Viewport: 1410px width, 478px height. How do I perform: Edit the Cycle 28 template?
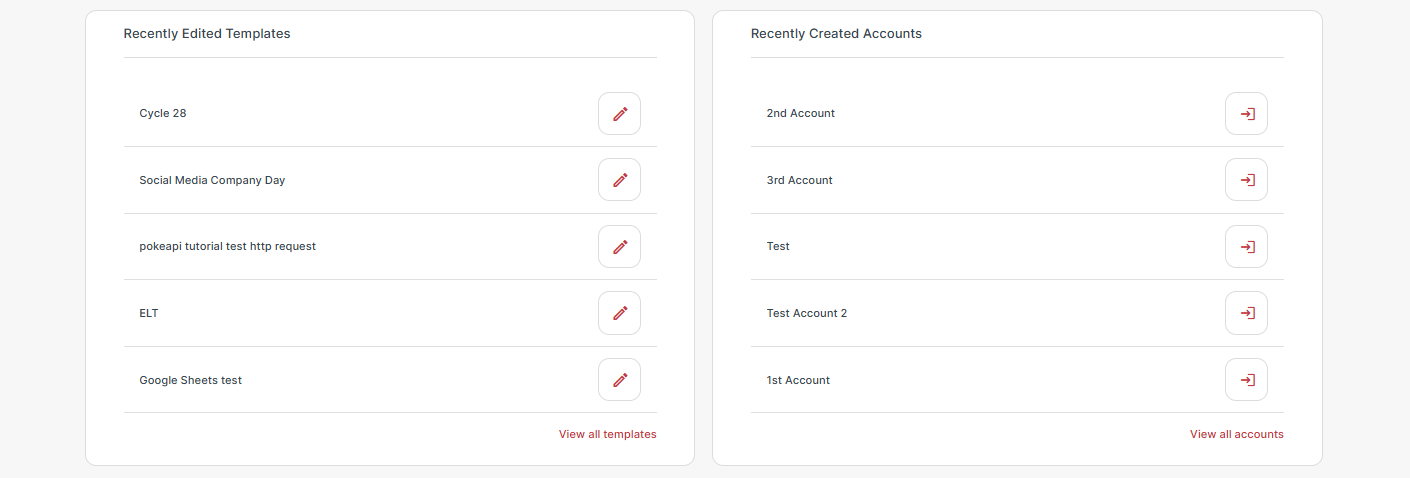pos(619,113)
